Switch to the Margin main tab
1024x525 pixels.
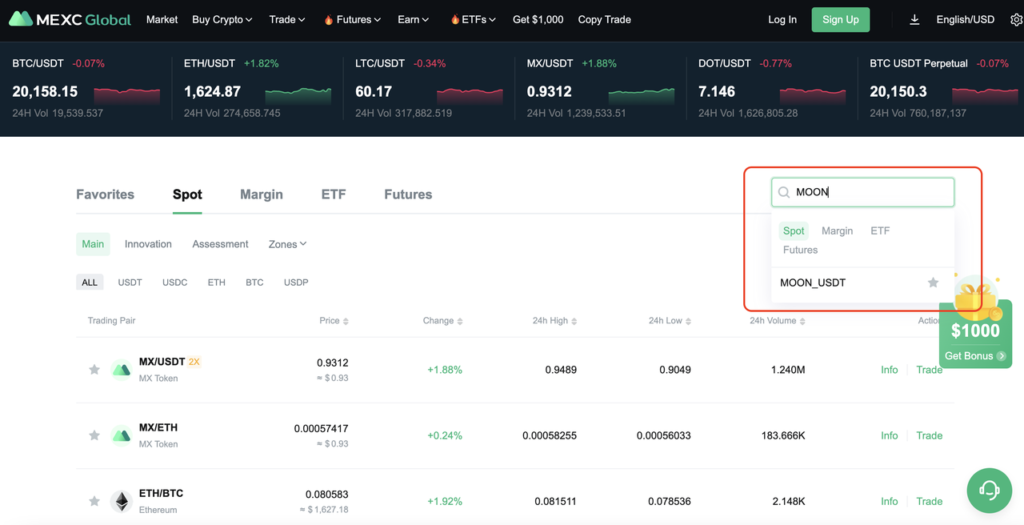pos(261,195)
